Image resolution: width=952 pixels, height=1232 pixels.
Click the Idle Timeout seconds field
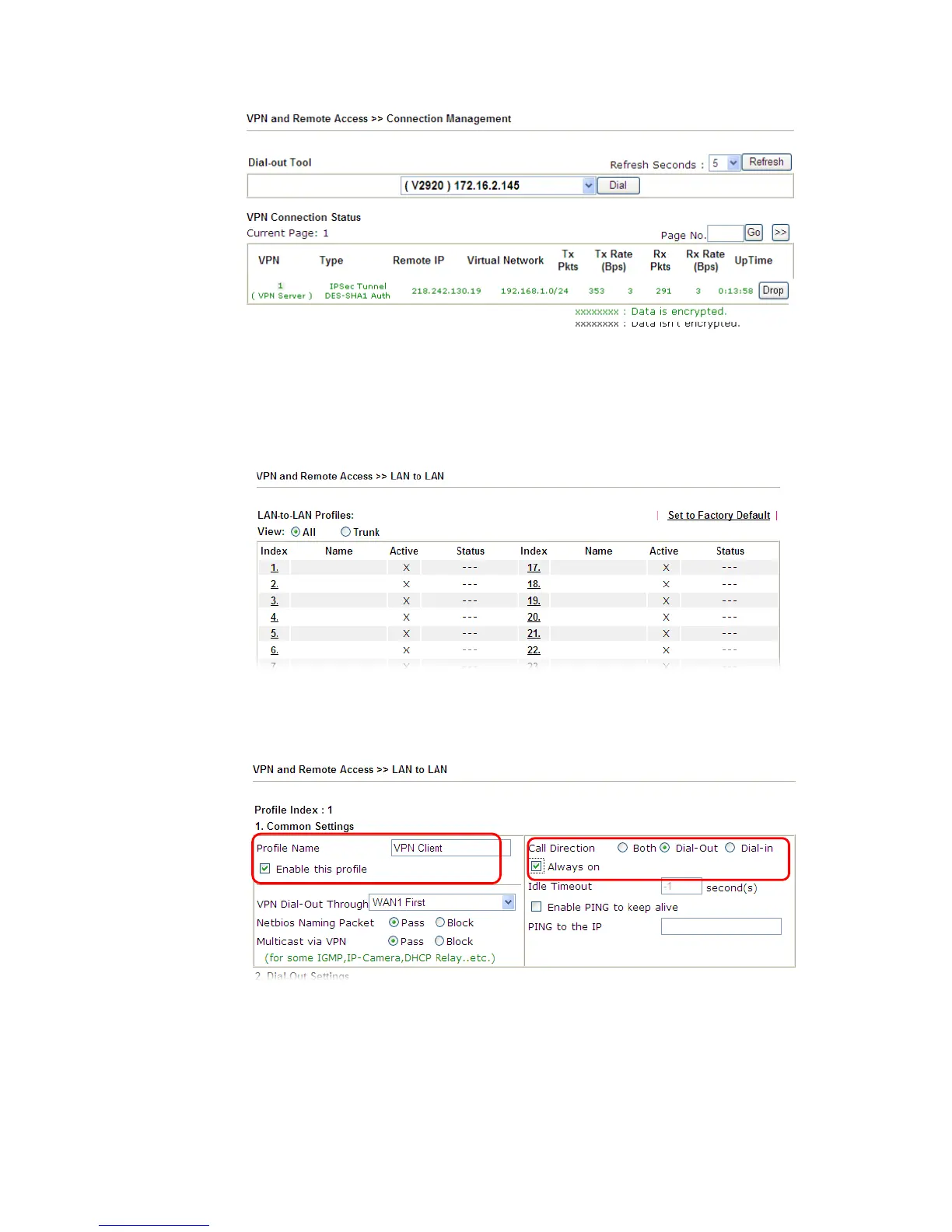681,887
